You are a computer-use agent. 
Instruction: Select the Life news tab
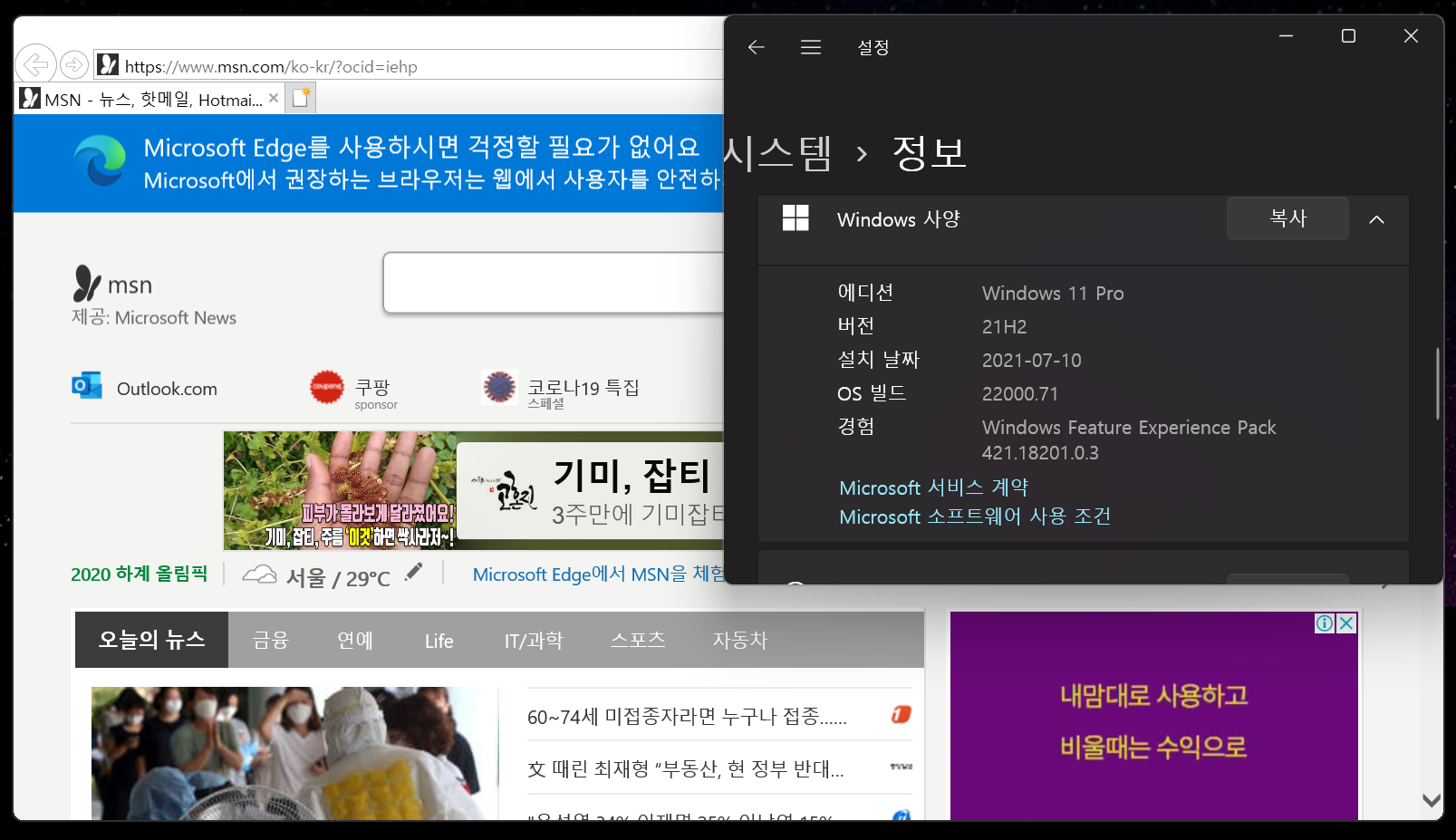pyautogui.click(x=439, y=642)
